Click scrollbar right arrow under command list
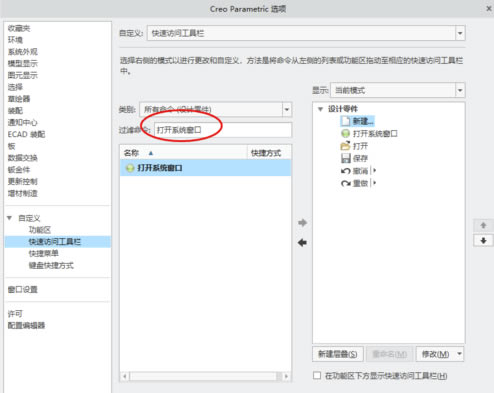Viewport: 494px width, 393px height. (286, 376)
